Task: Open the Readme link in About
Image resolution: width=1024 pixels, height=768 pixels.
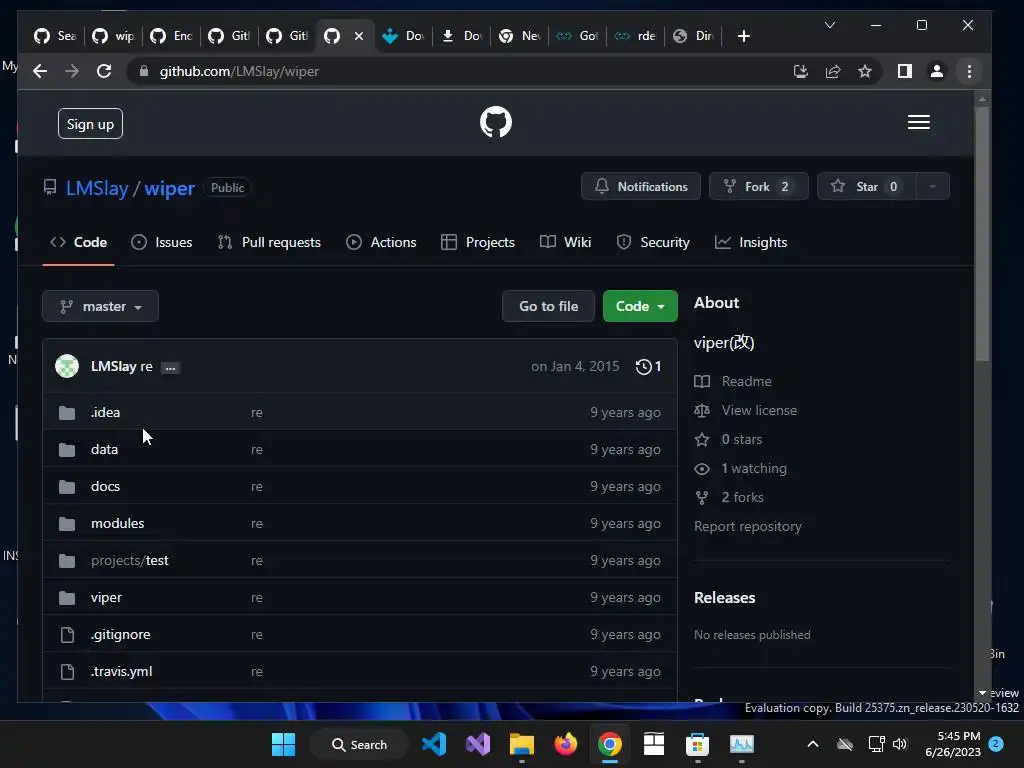Action: (746, 381)
